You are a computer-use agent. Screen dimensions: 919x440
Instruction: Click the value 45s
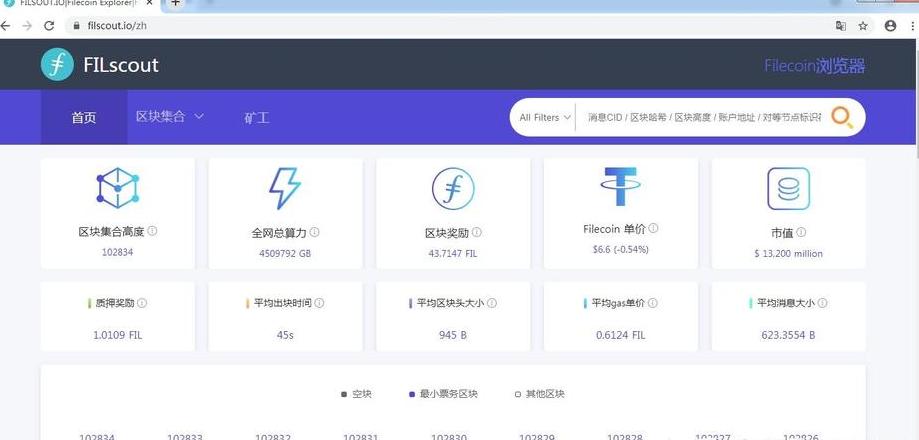point(285,335)
